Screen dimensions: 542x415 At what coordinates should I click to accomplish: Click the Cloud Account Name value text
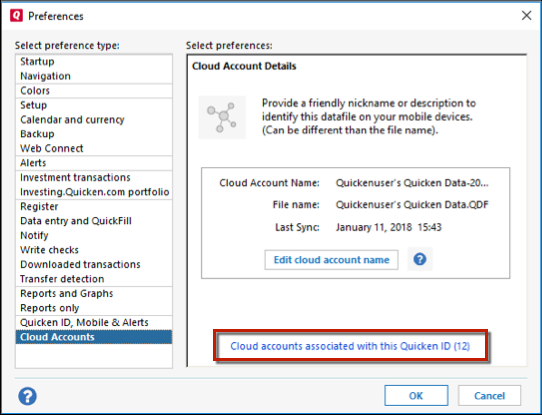412,183
